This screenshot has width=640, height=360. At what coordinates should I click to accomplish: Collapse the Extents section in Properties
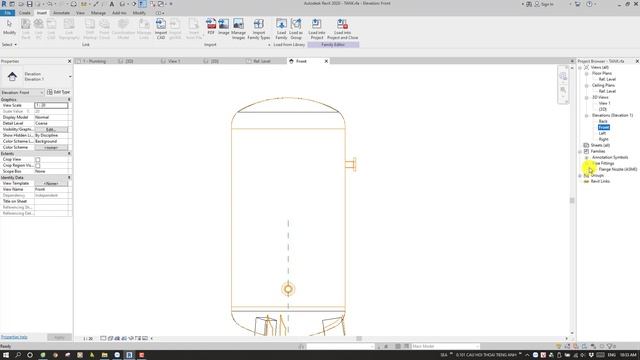[x=69, y=153]
